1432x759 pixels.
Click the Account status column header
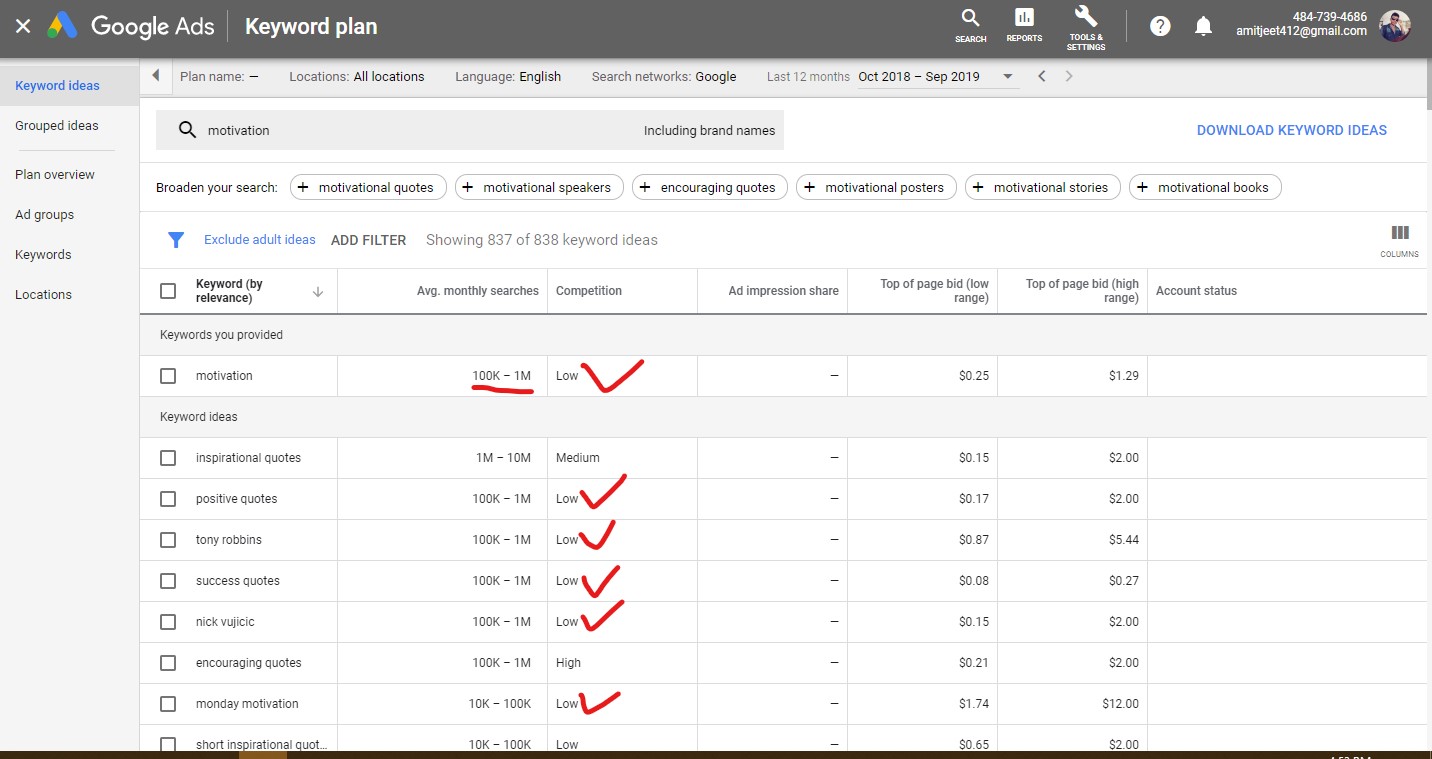(1196, 291)
